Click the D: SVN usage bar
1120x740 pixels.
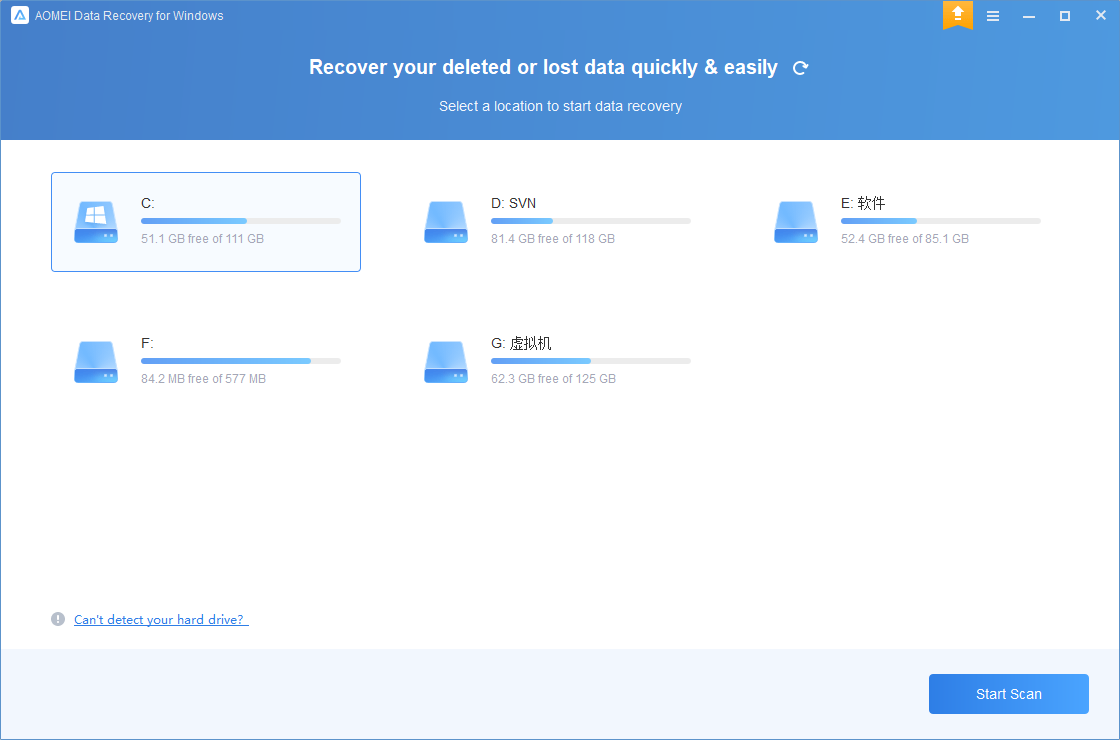coord(591,221)
